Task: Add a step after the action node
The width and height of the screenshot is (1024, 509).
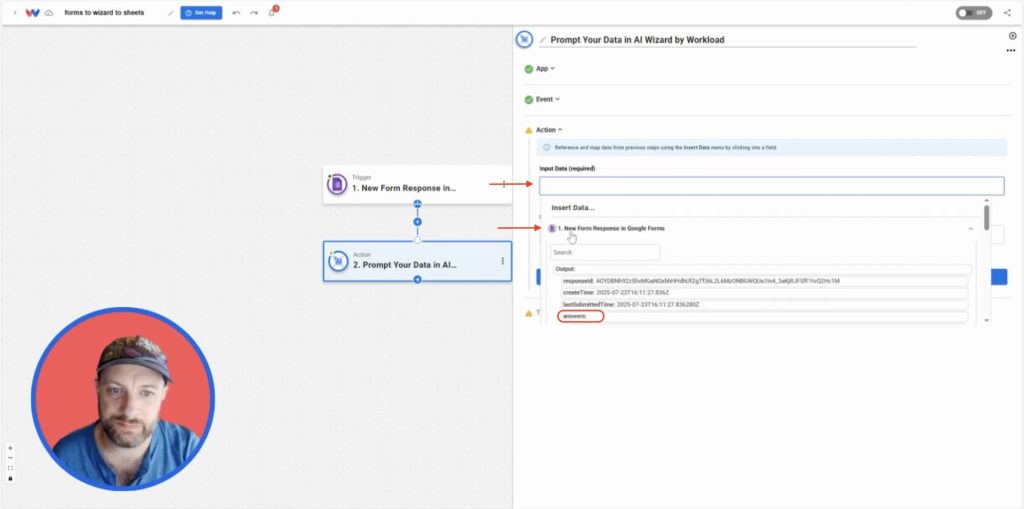Action: tap(417, 280)
